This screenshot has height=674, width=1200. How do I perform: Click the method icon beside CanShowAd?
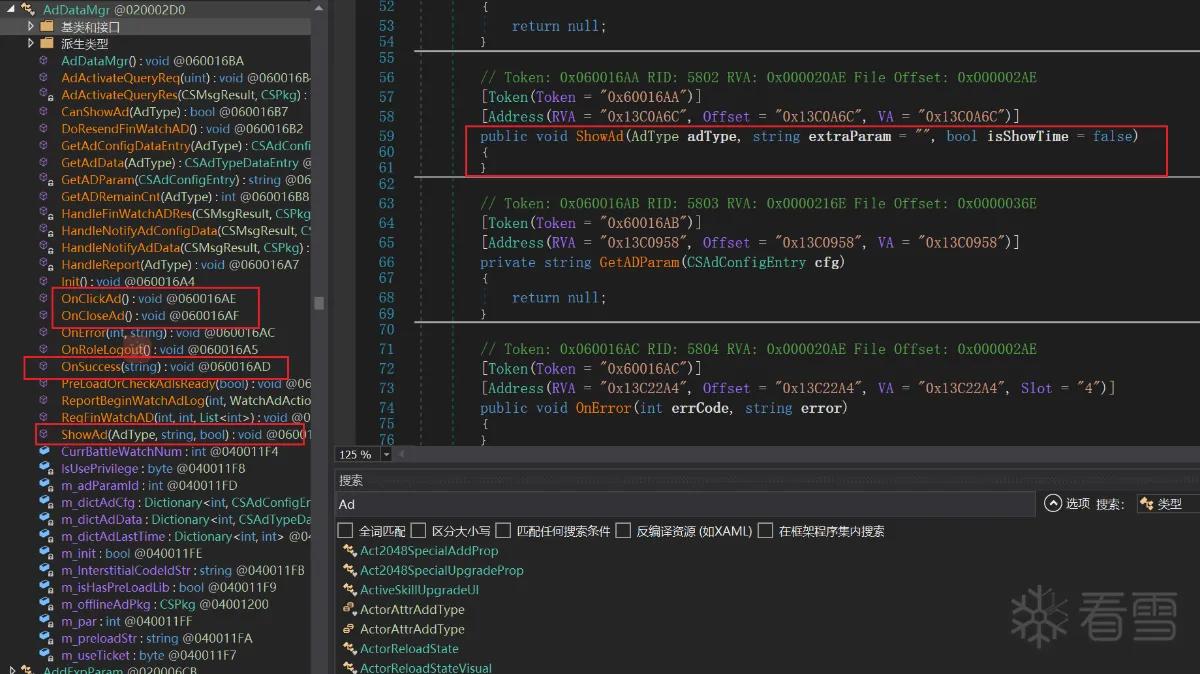pos(43,111)
